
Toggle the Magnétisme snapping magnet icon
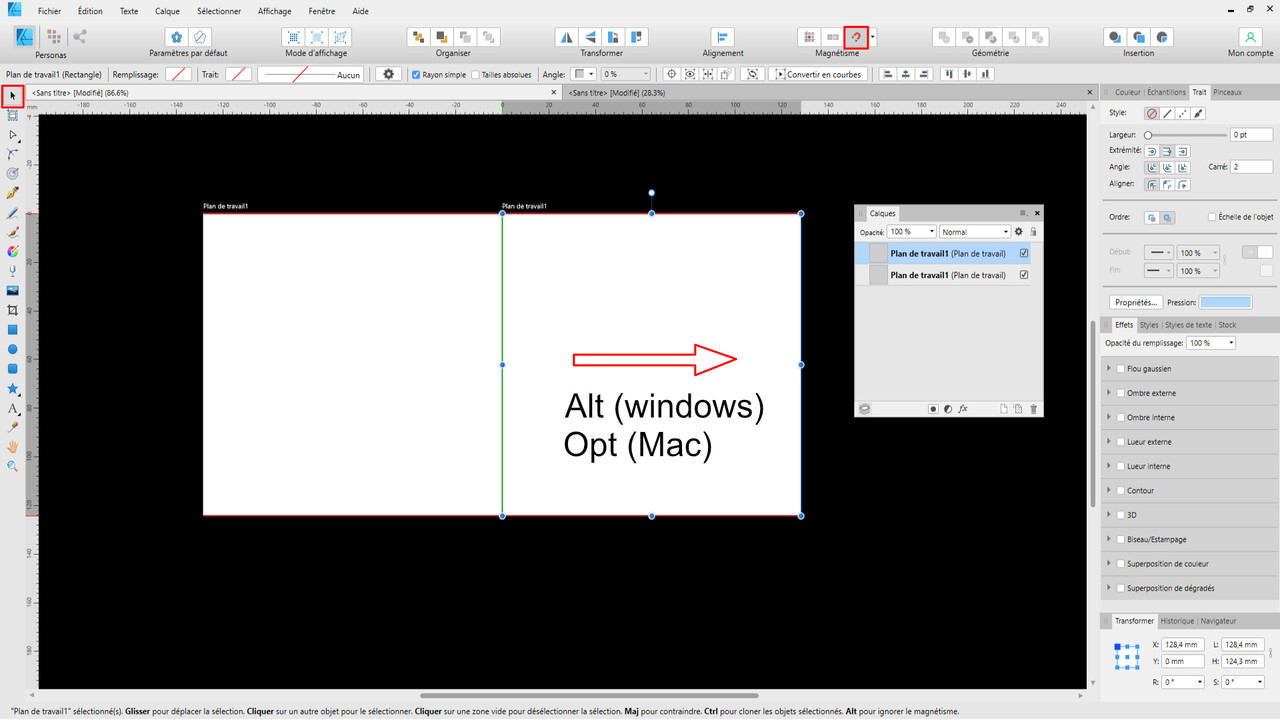(856, 37)
